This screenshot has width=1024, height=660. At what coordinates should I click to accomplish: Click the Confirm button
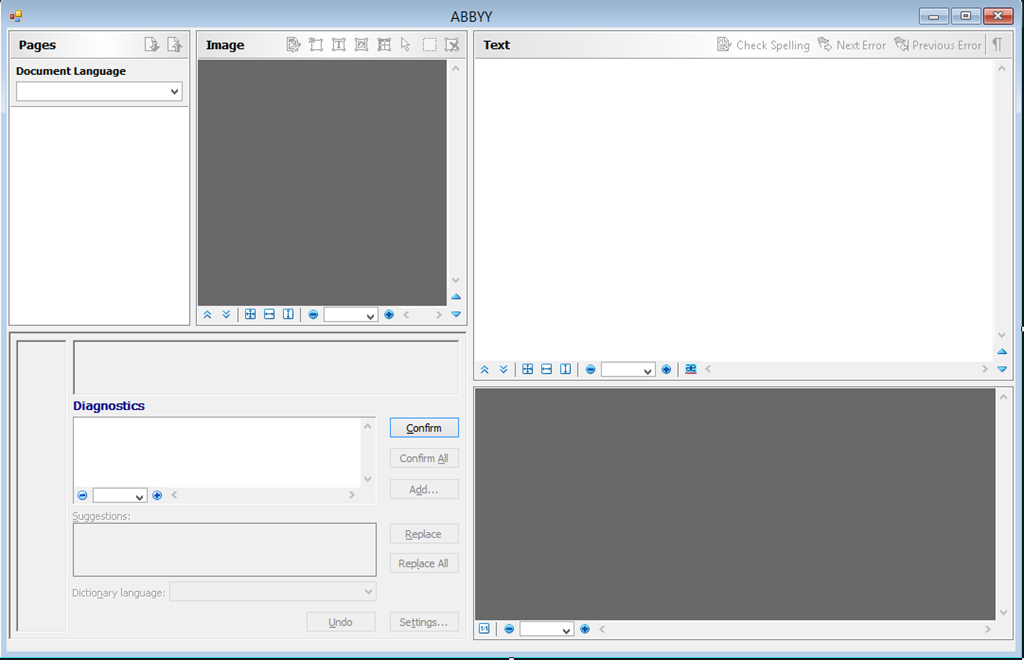[x=424, y=428]
